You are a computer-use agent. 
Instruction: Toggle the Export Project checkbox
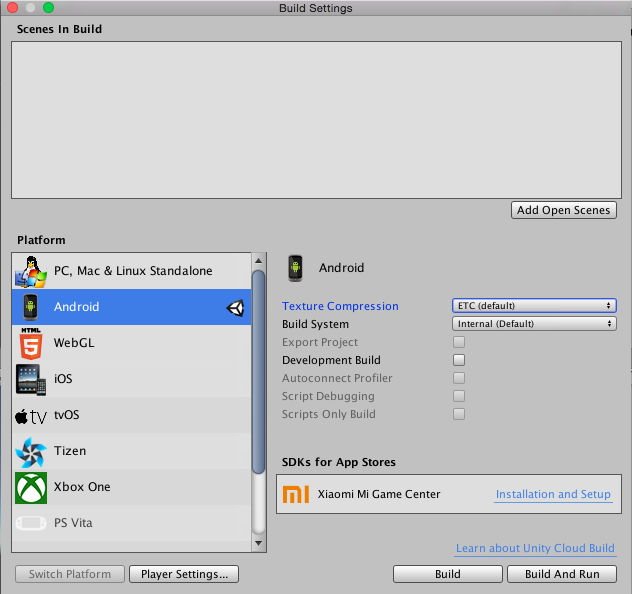click(x=459, y=342)
